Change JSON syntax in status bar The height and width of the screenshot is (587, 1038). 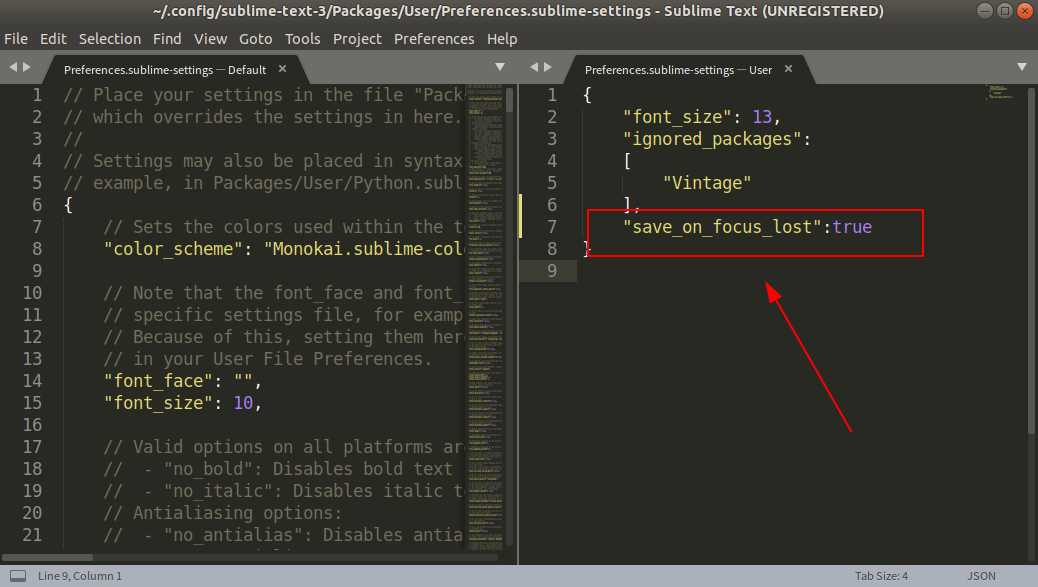981,576
